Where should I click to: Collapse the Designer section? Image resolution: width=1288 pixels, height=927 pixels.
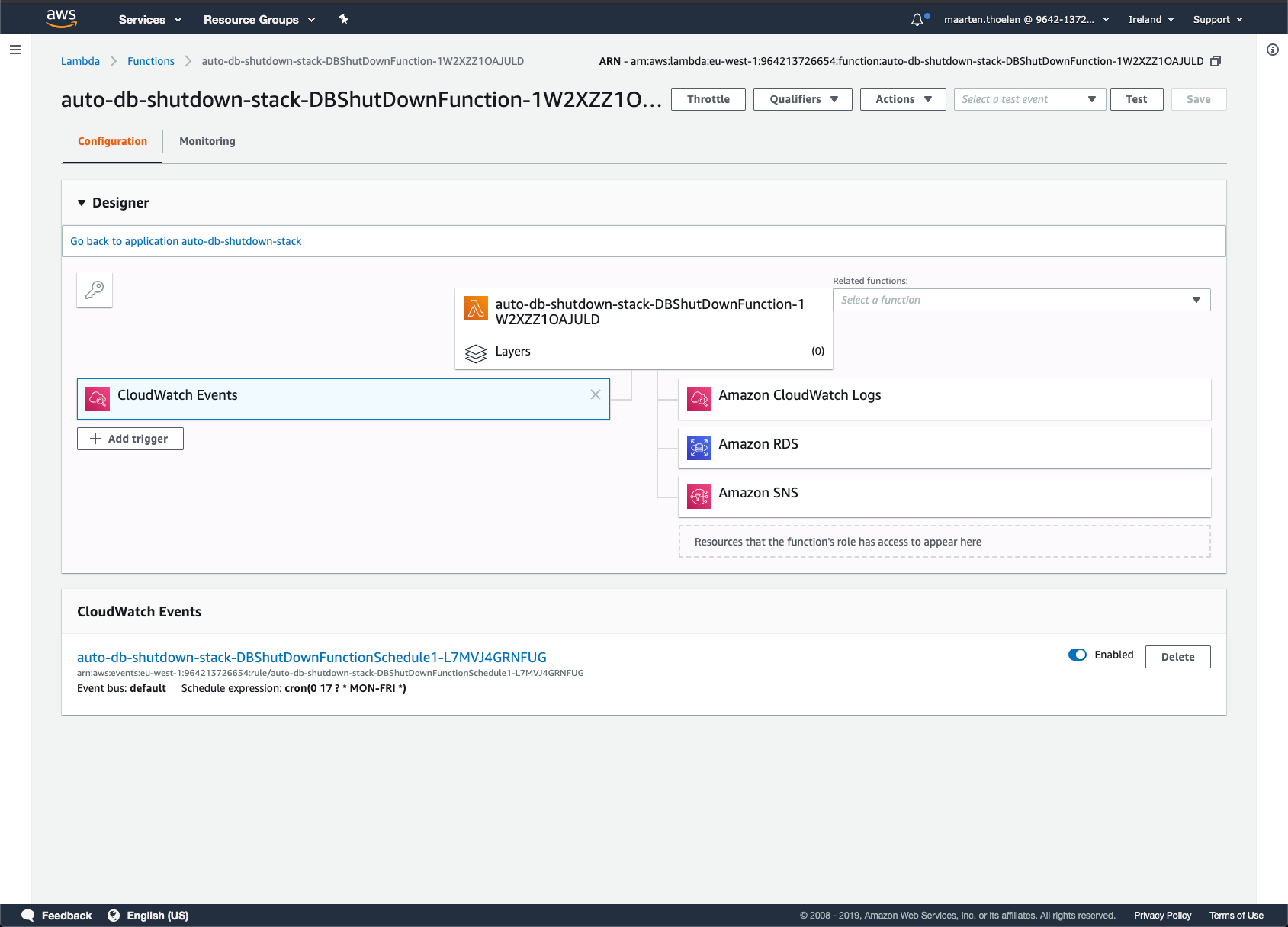tap(81, 203)
